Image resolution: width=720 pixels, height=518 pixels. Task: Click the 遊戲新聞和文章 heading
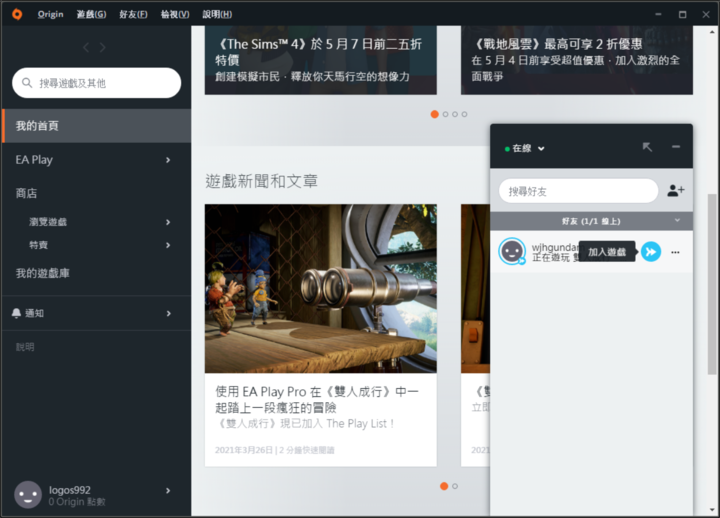click(x=261, y=181)
